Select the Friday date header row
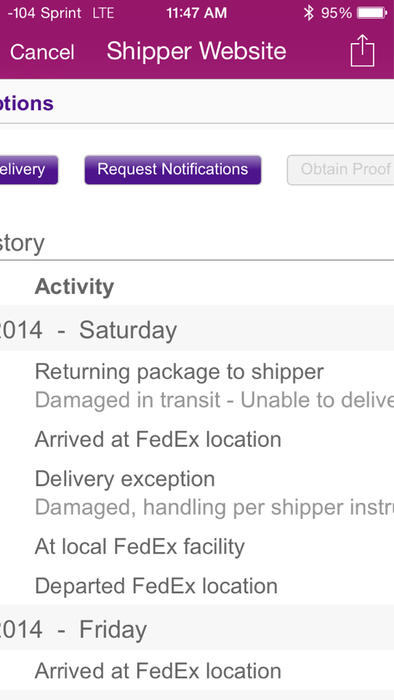The image size is (394, 700). (197, 629)
